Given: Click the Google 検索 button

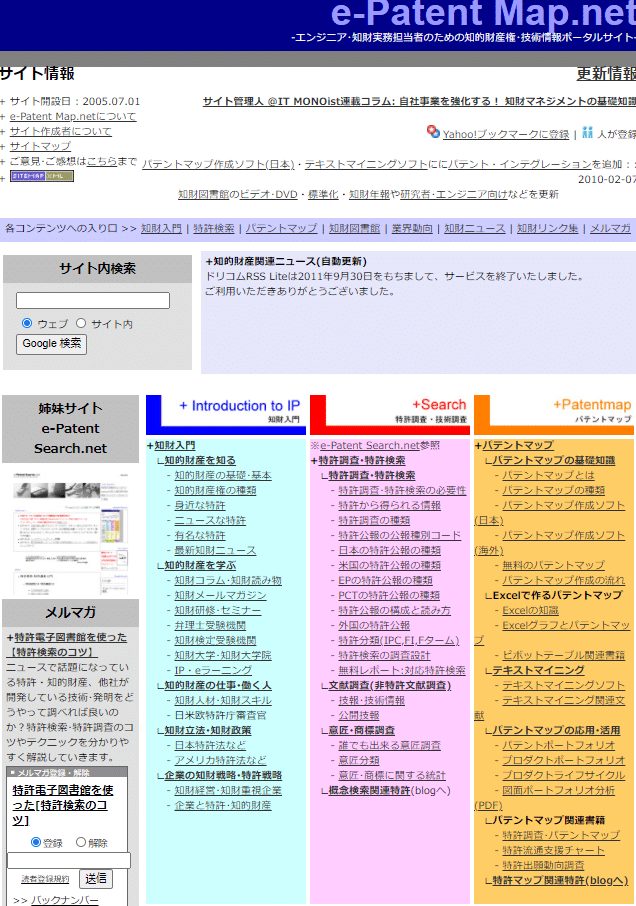Looking at the screenshot, I should (51, 344).
